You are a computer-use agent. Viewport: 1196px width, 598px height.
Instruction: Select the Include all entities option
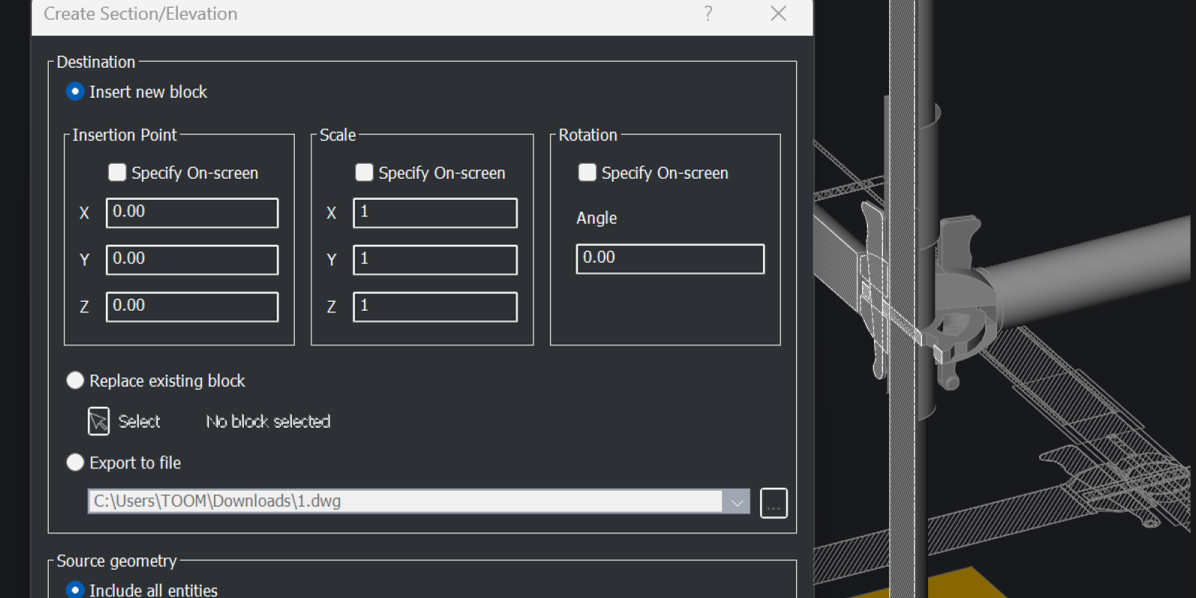[x=74, y=590]
